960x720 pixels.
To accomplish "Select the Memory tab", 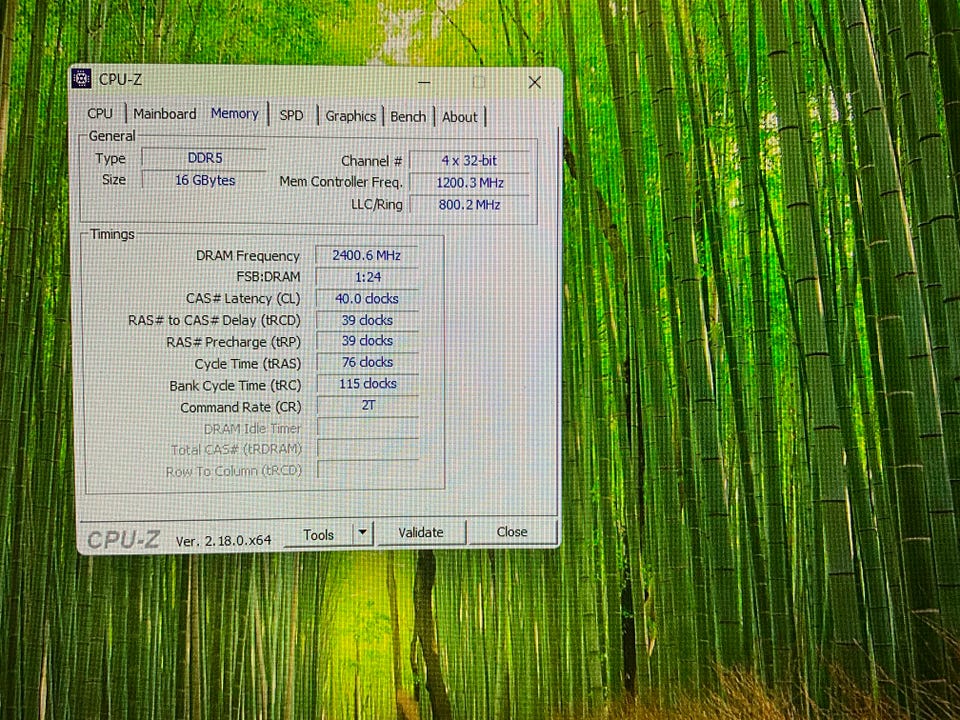I will tap(234, 113).
